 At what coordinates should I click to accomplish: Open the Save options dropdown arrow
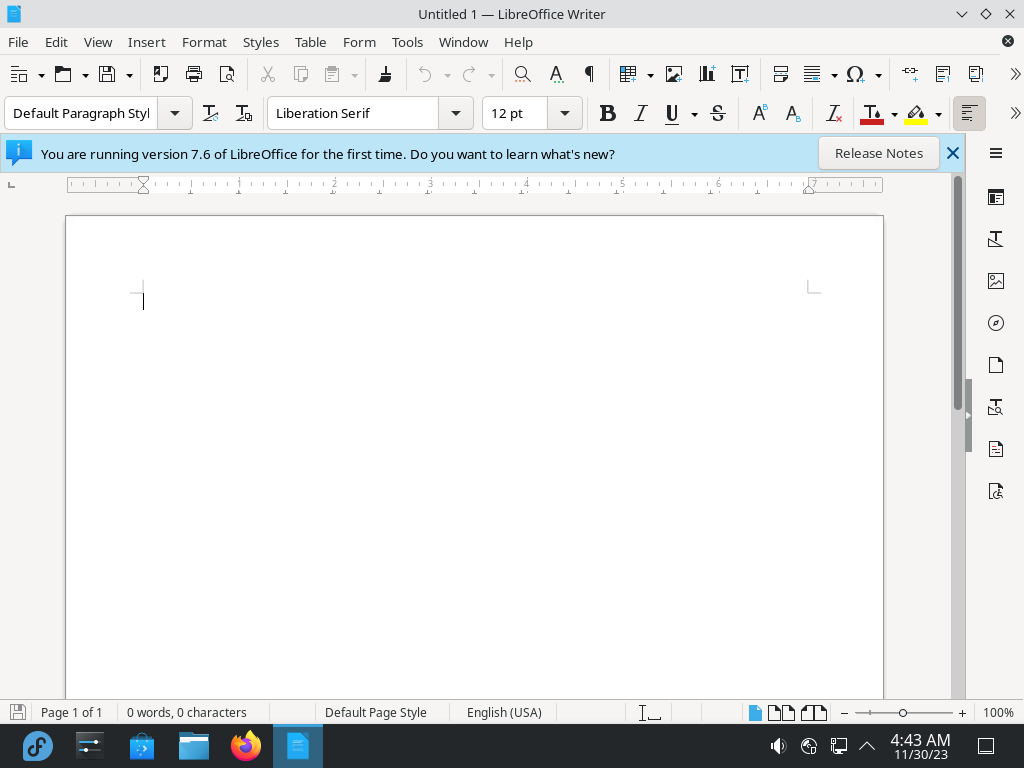pyautogui.click(x=129, y=75)
